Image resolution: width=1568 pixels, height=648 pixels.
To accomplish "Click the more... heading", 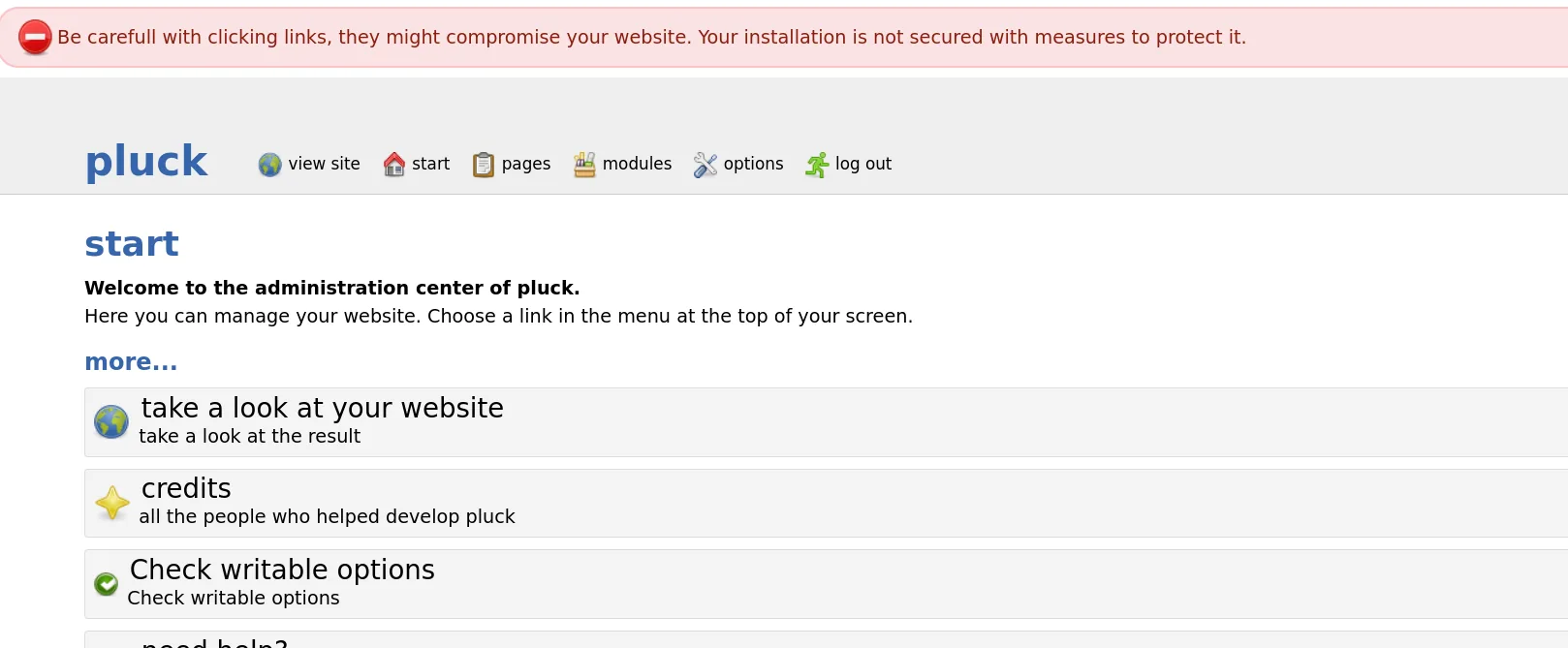I will click(131, 362).
